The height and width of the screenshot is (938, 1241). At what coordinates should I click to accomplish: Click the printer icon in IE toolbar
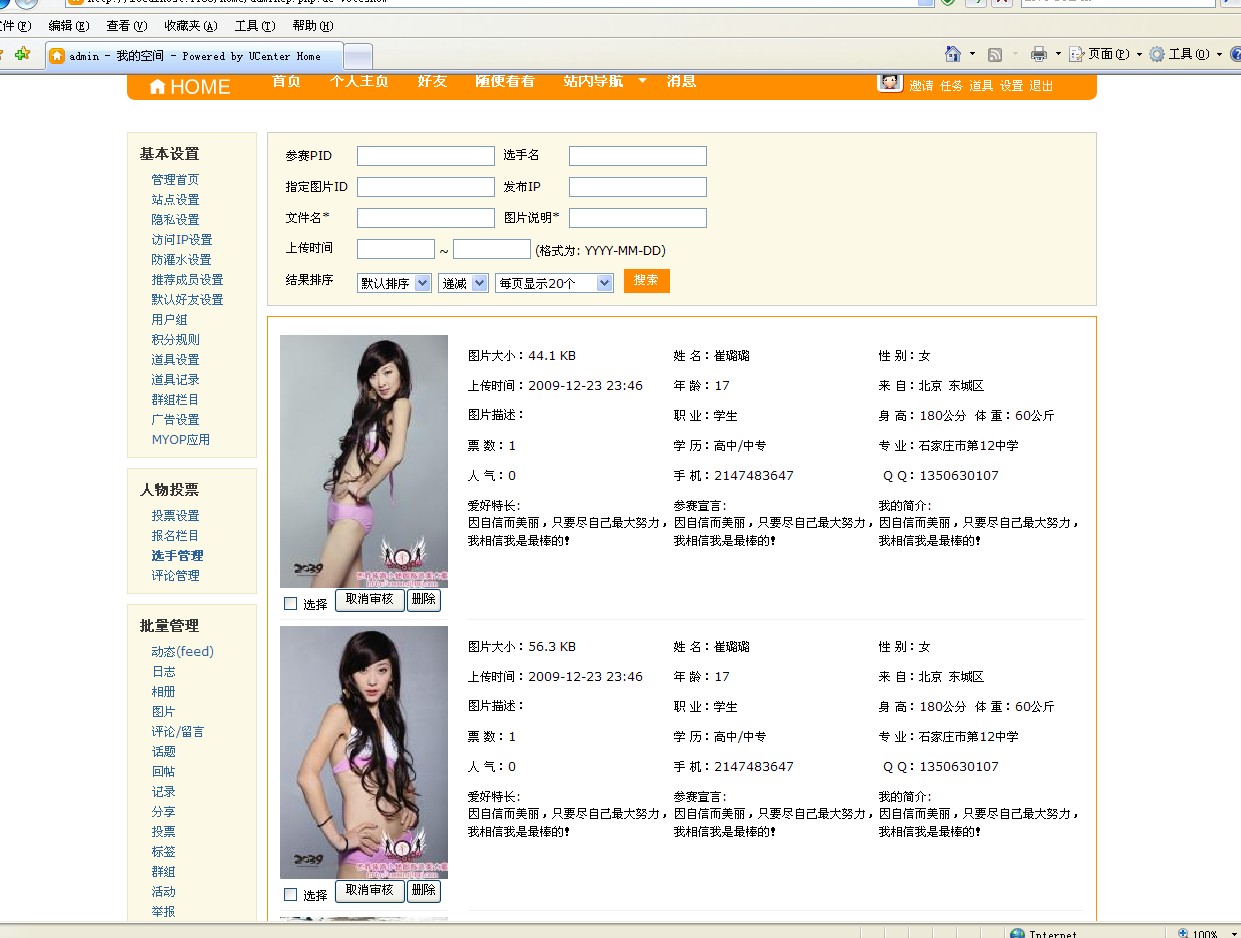pos(1039,54)
